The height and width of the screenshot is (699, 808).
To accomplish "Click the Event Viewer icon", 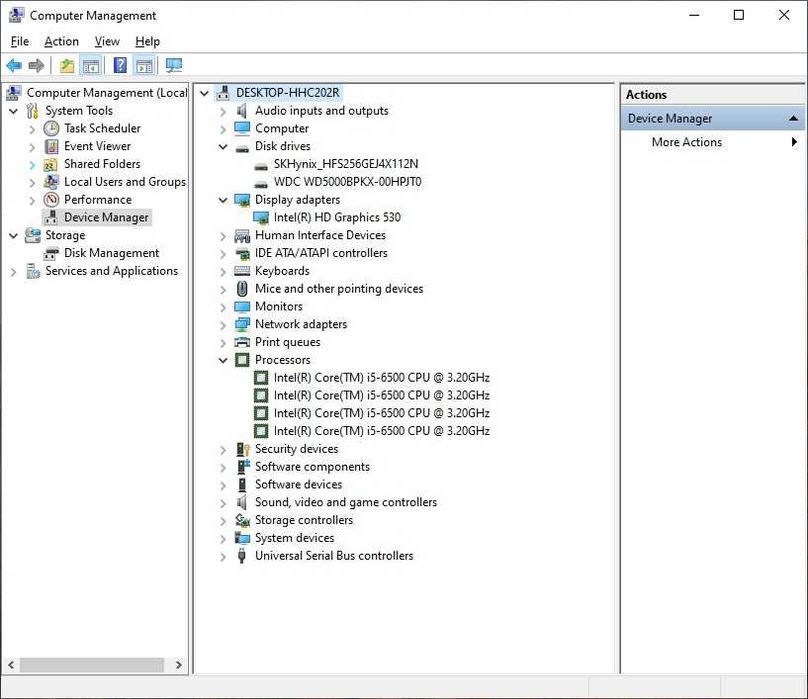I will (52, 146).
